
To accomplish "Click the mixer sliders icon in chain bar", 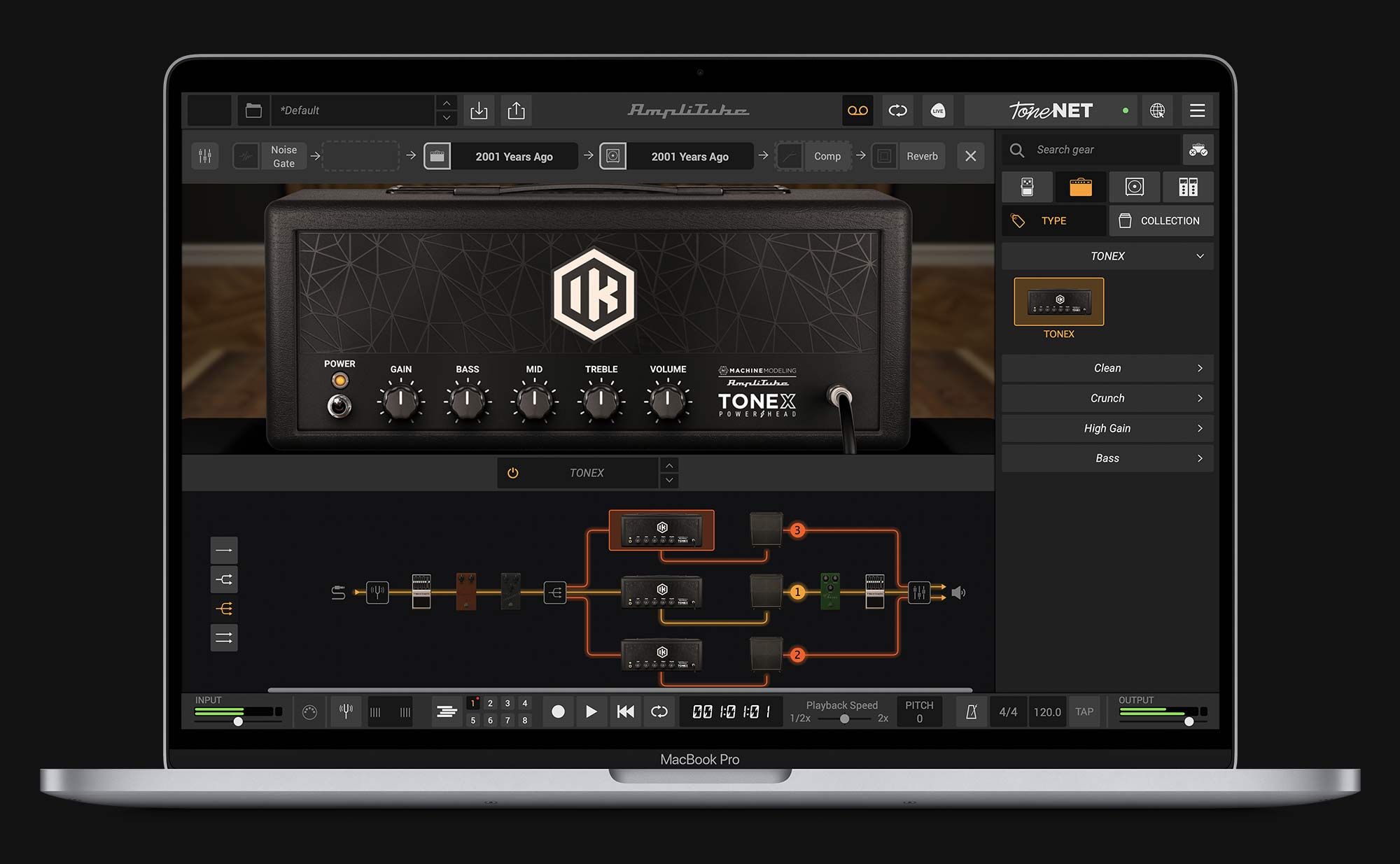I will click(x=205, y=156).
